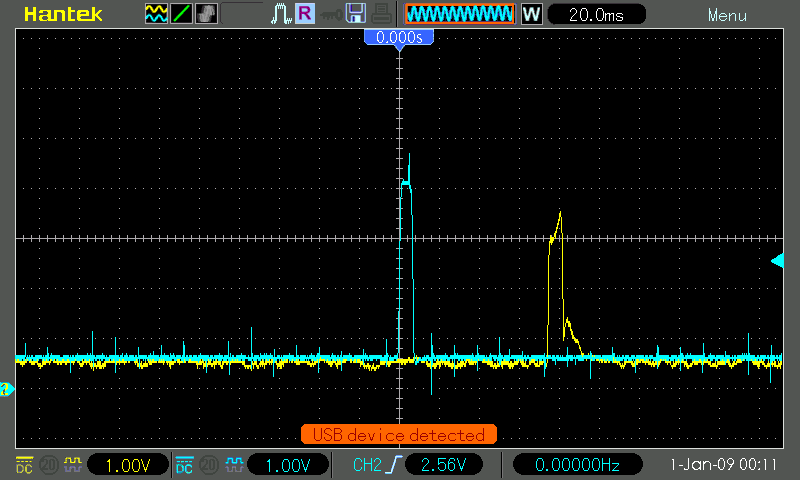Click the CH2 1.00V scale readout
The image size is (800, 480).
[288, 465]
